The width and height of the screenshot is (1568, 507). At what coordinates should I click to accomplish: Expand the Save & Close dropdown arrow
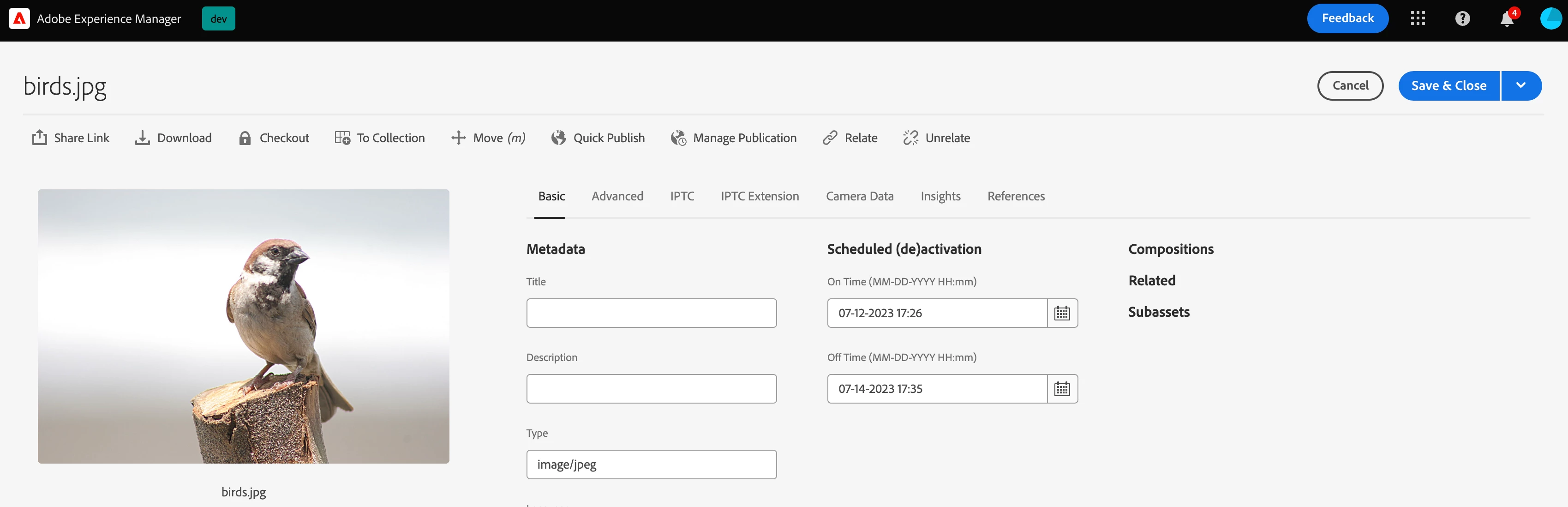(x=1520, y=86)
